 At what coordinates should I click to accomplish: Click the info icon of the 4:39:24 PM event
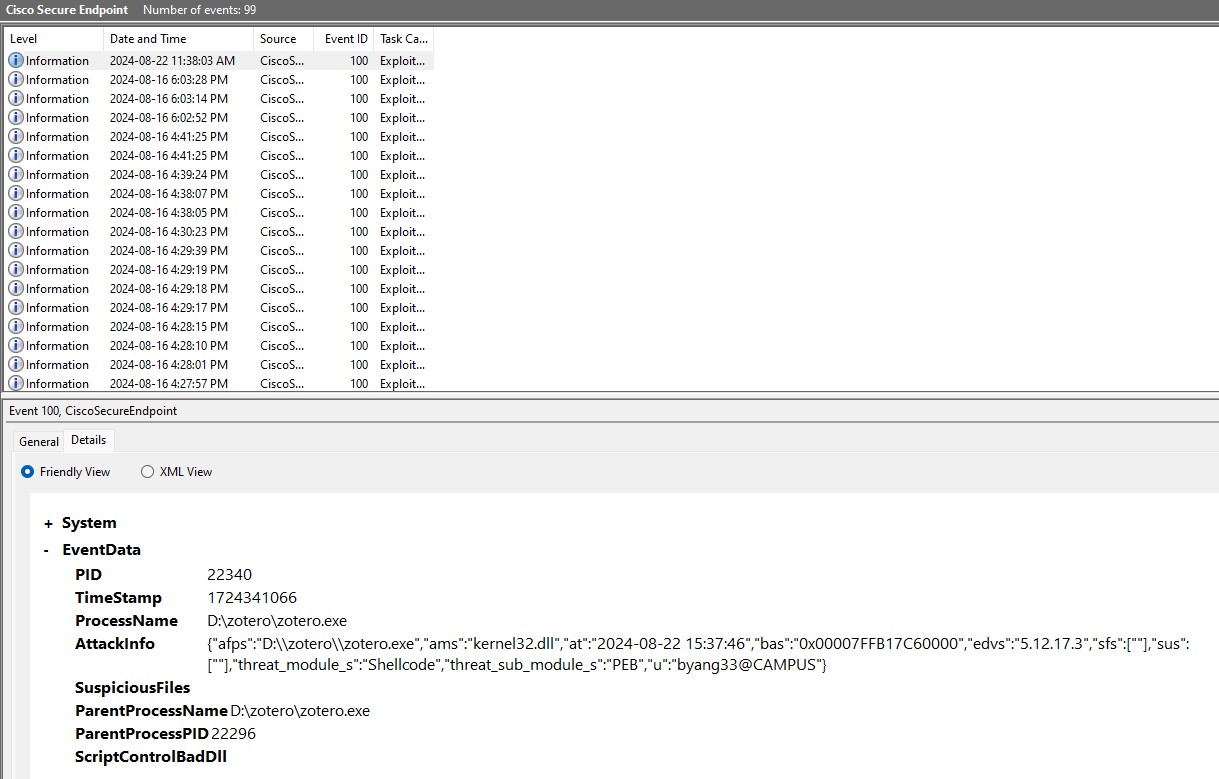tap(16, 175)
